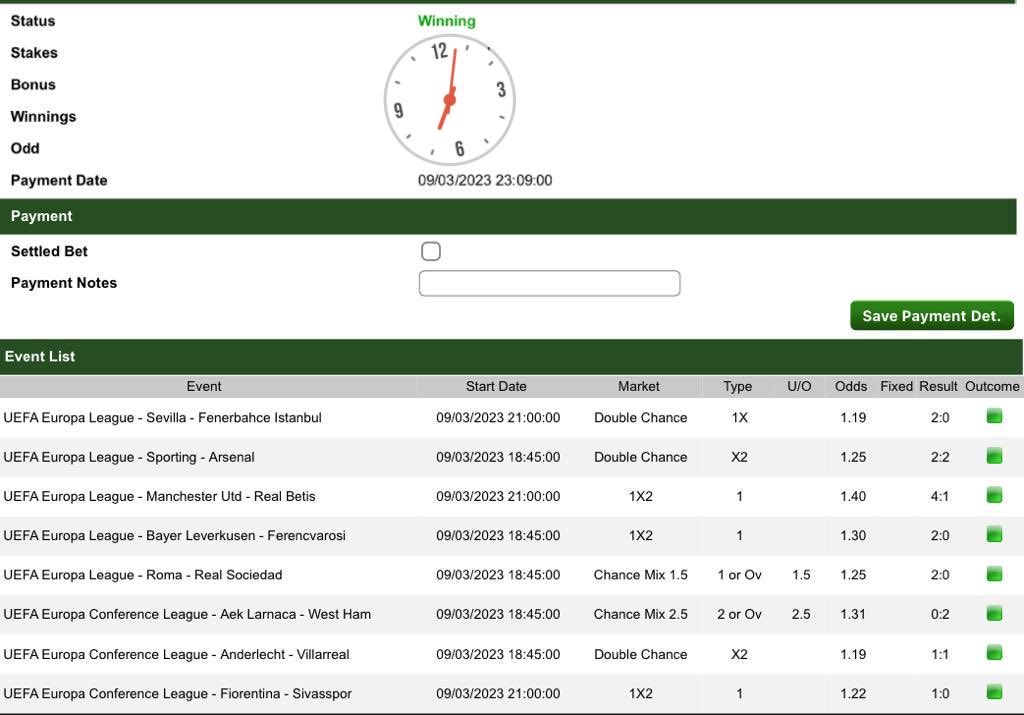This screenshot has height=715, width=1024.
Task: Click the Save Payment Det. button
Action: tap(931, 316)
